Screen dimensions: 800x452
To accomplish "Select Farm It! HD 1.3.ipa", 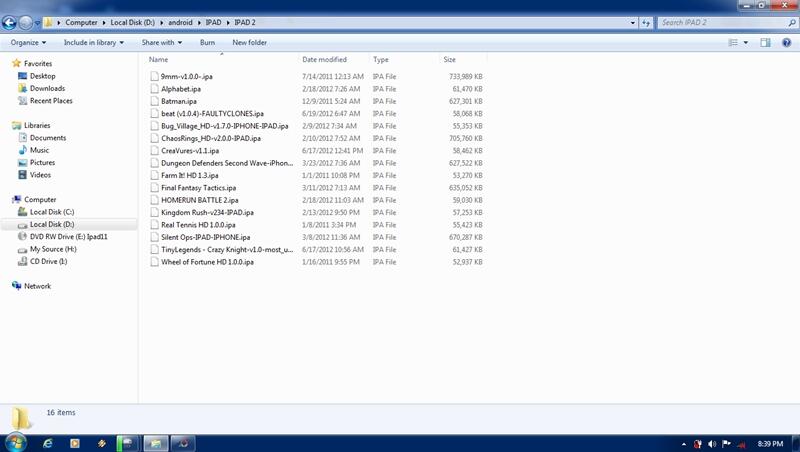I will pos(189,175).
